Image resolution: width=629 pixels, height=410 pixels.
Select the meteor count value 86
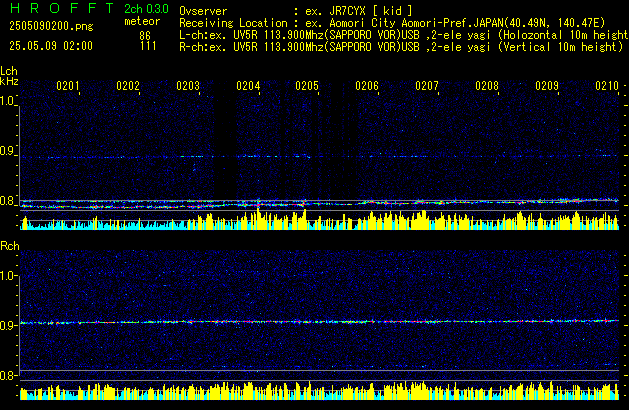coord(145,35)
